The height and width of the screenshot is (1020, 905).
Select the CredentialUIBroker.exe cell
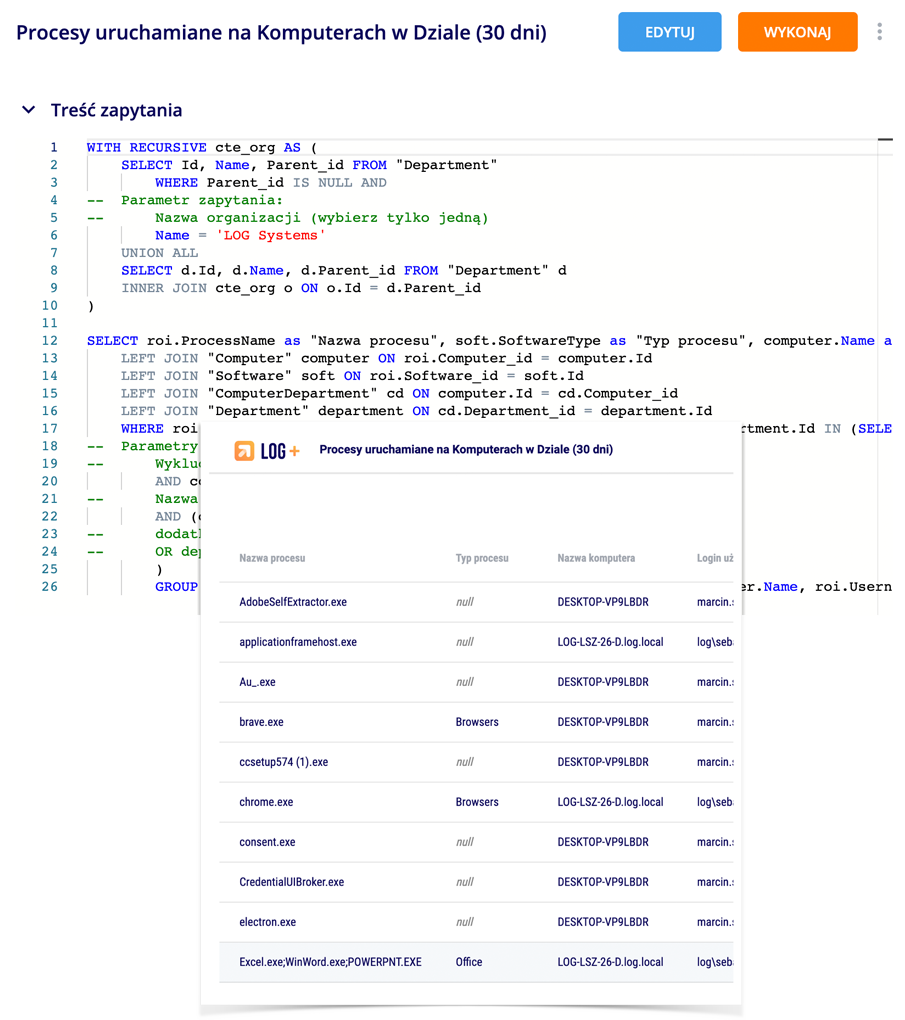(x=291, y=882)
